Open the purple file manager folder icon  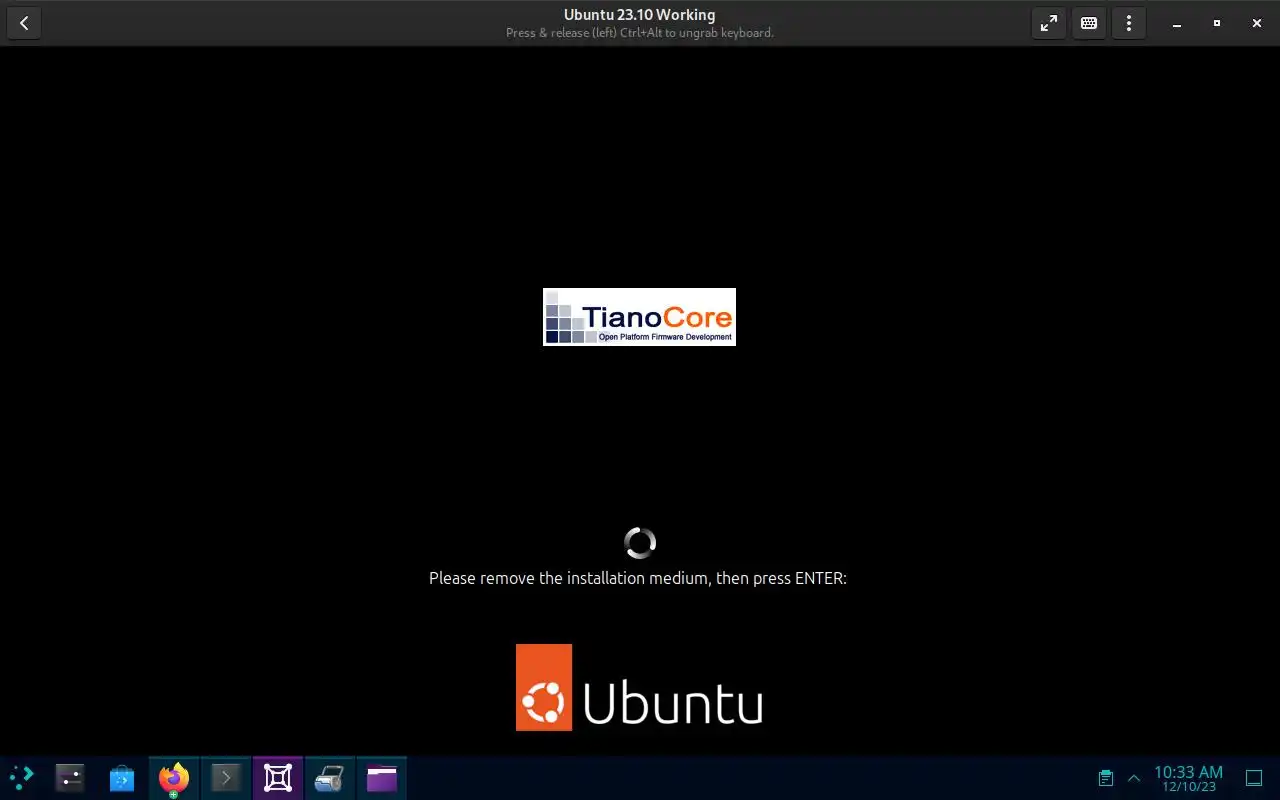pyautogui.click(x=382, y=778)
